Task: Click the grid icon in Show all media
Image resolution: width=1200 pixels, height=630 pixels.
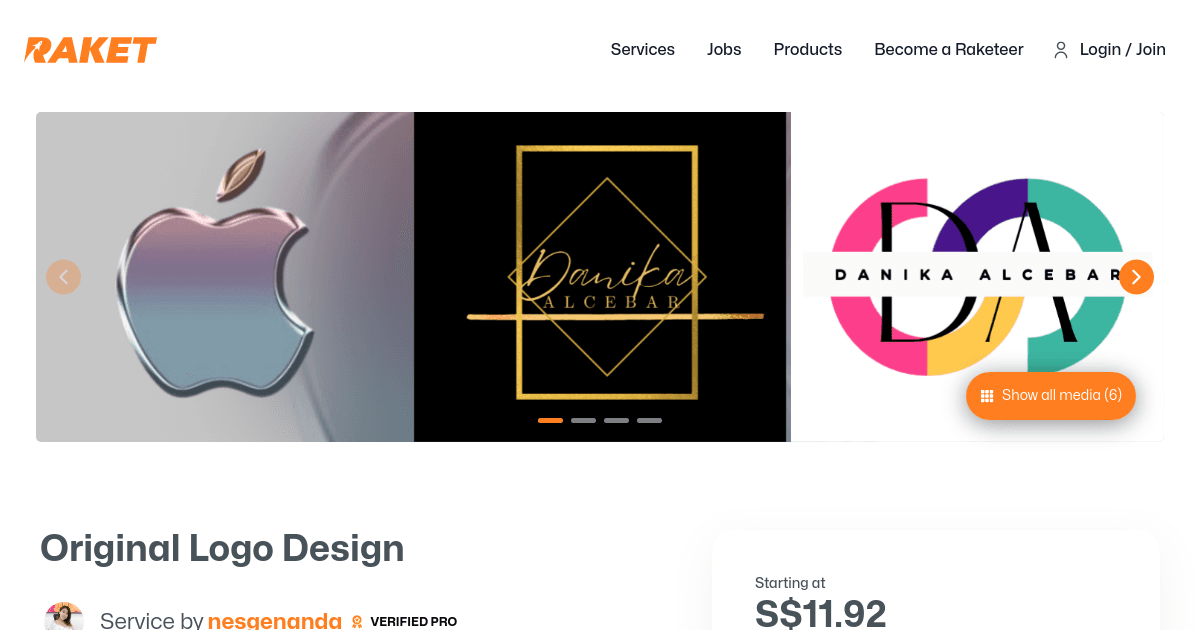Action: click(x=987, y=396)
